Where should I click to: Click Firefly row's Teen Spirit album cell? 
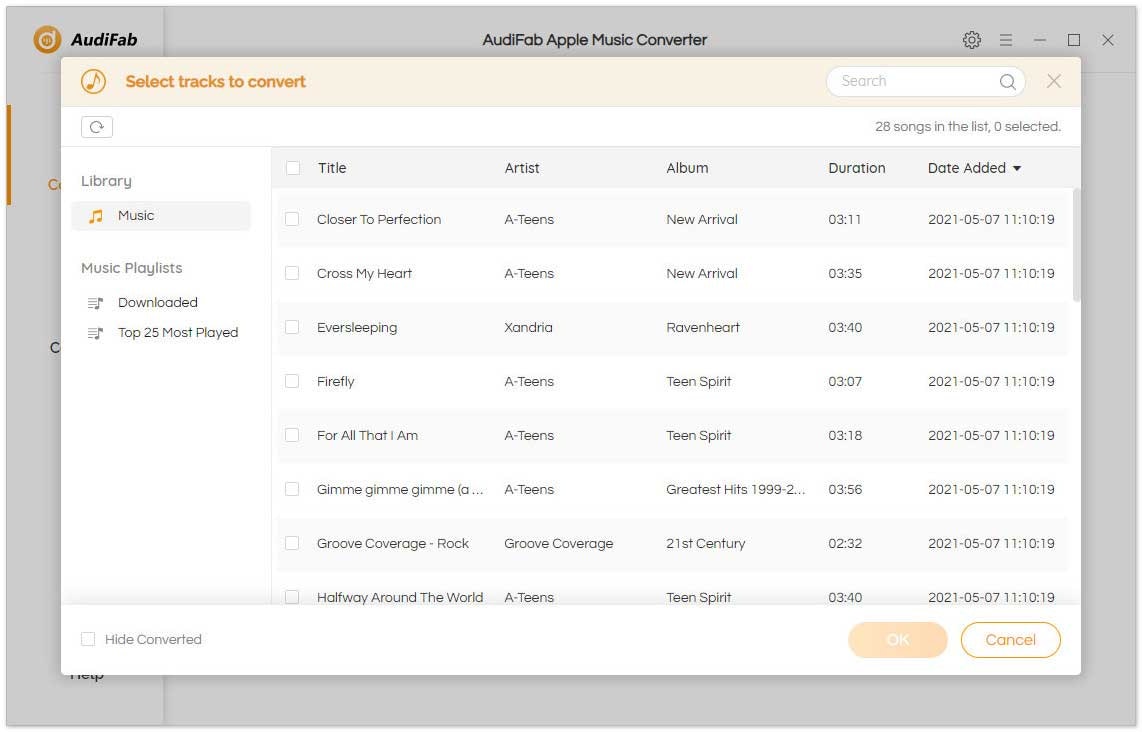698,381
